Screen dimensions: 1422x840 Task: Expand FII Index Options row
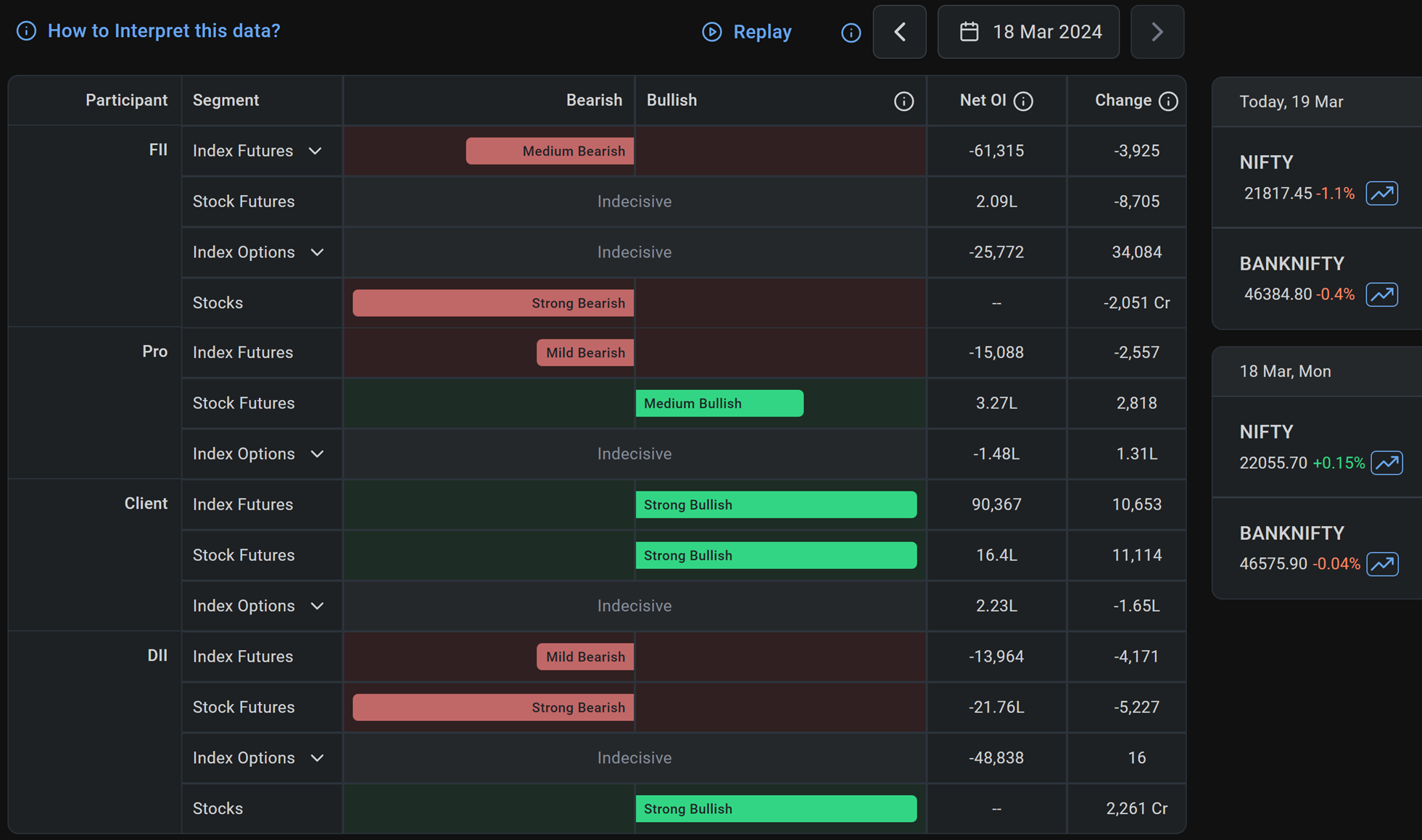tap(317, 252)
